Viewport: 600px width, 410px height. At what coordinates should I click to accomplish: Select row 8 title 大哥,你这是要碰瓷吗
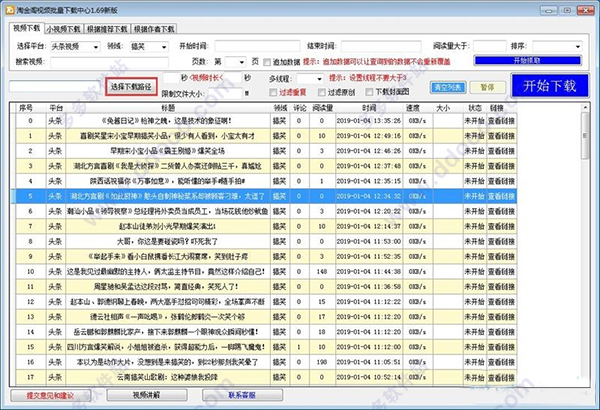pyautogui.click(x=167, y=242)
